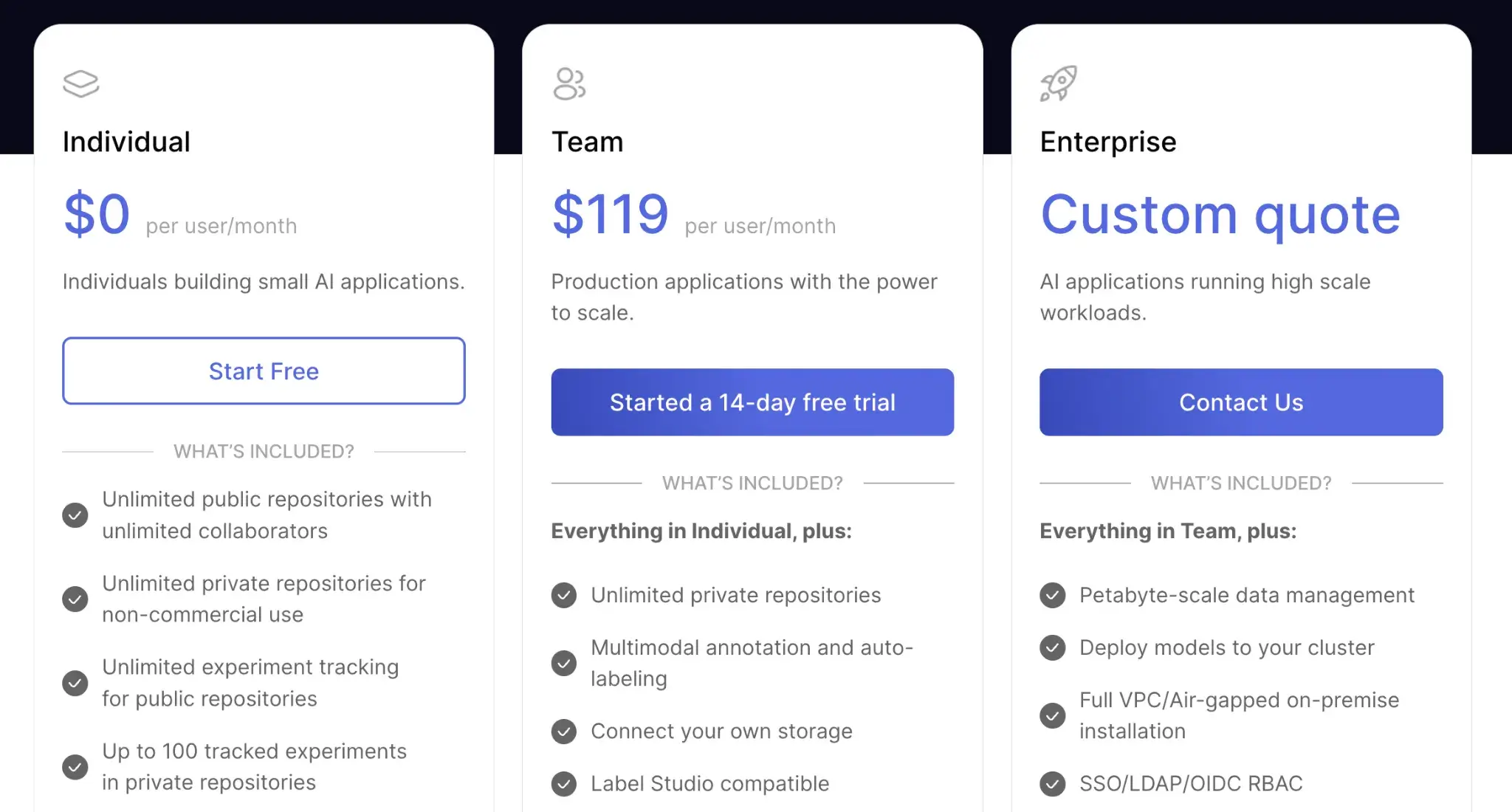Image resolution: width=1512 pixels, height=812 pixels.
Task: Click the Enterprise plan rocket icon
Action: (1058, 83)
